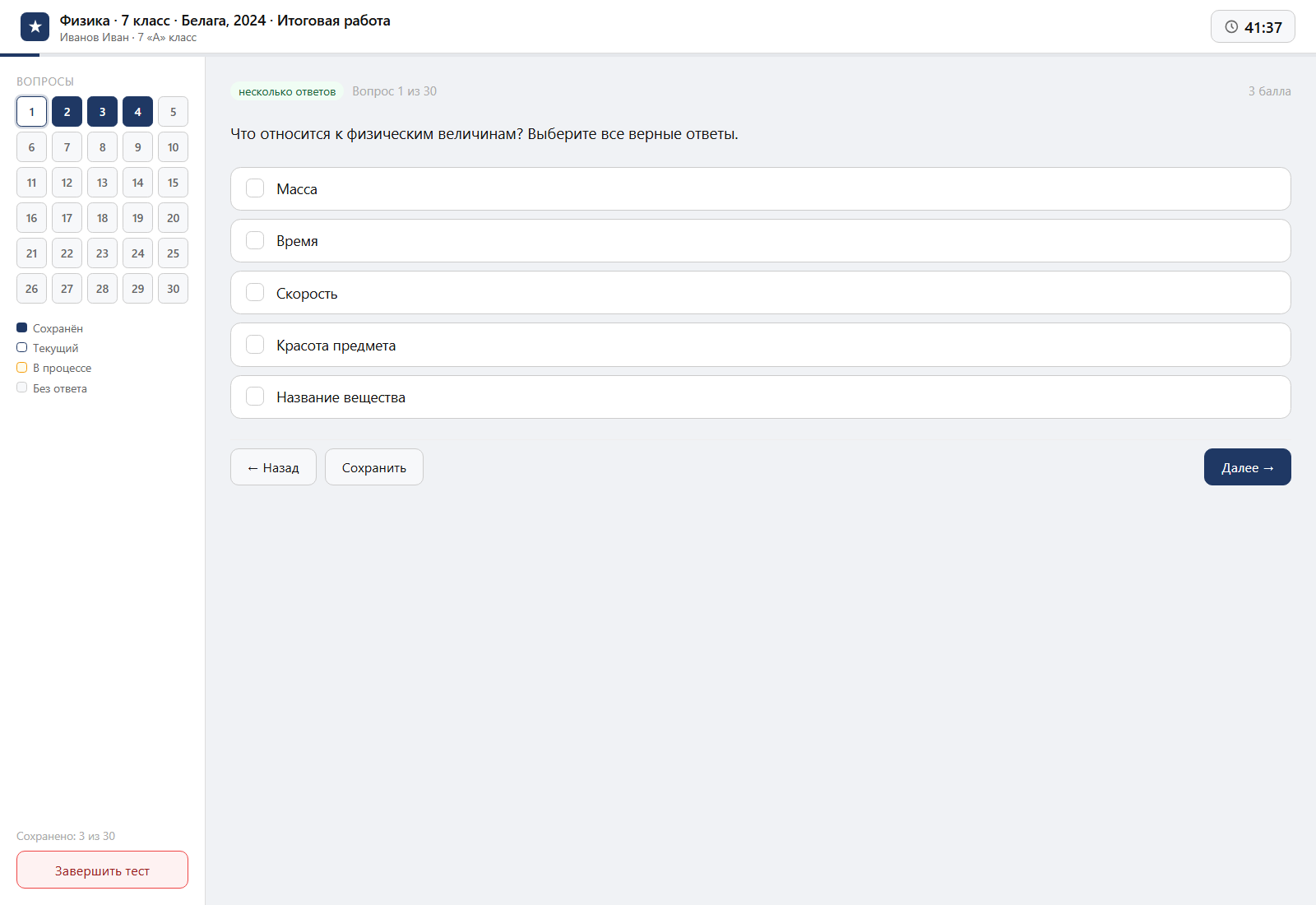The image size is (1316, 905).
Task: Click the Без ответа legend entry
Action: (x=51, y=388)
